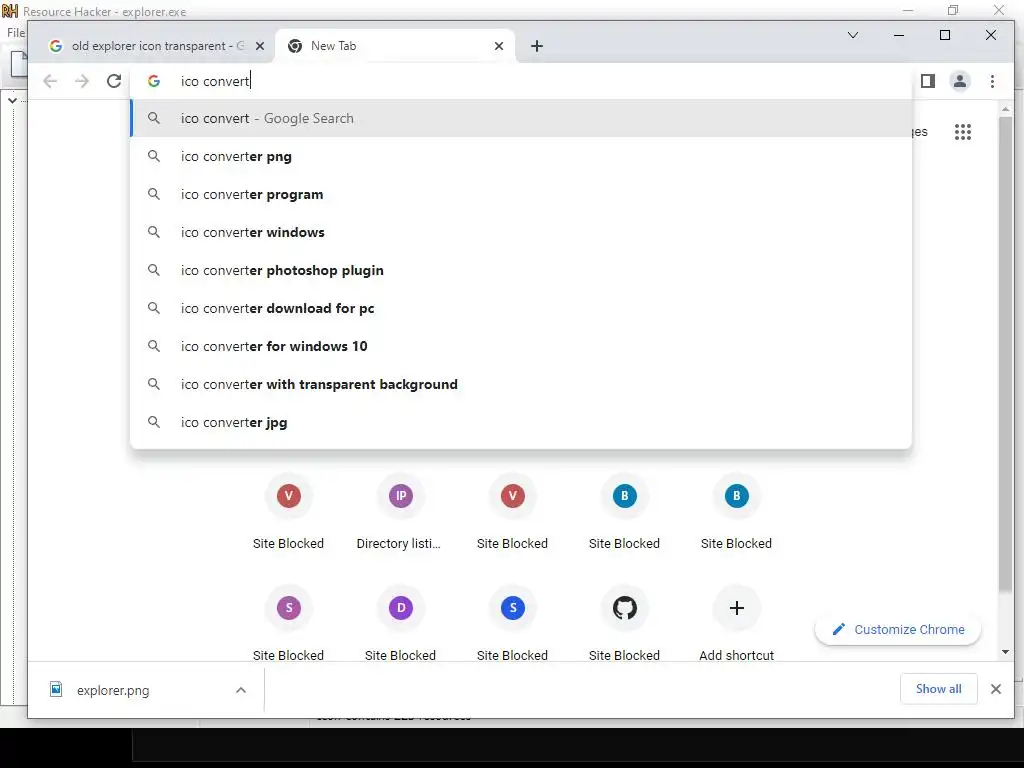Click the Add shortcut plus tile

click(736, 608)
